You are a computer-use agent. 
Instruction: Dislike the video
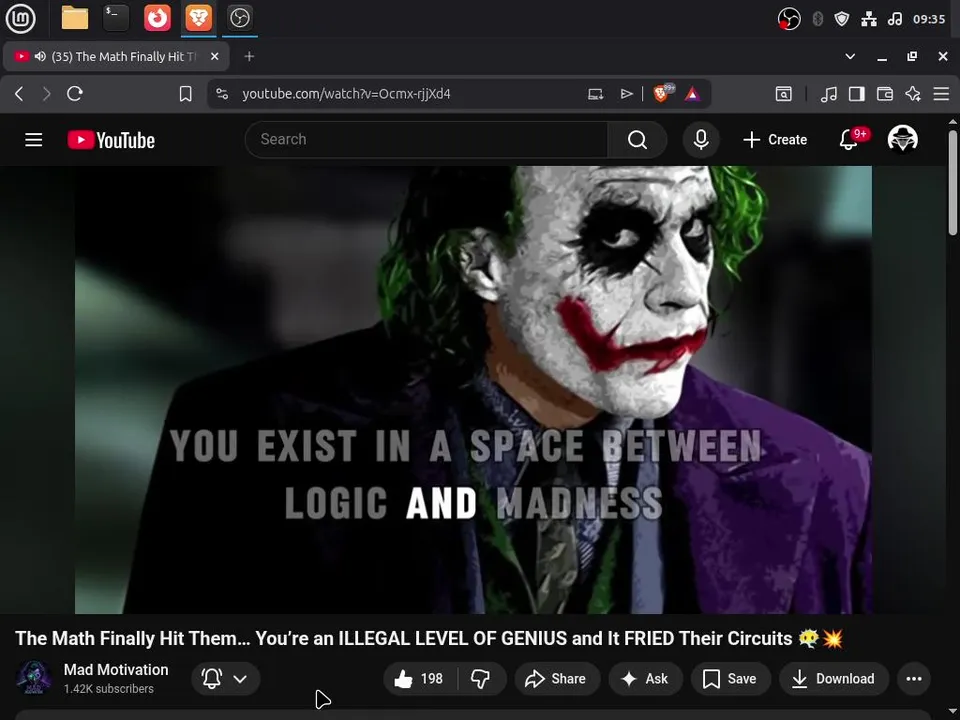[481, 678]
